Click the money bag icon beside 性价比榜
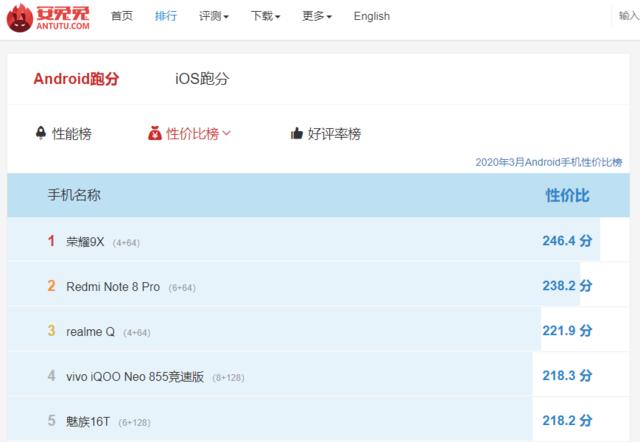This screenshot has height=442, width=640. [155, 133]
